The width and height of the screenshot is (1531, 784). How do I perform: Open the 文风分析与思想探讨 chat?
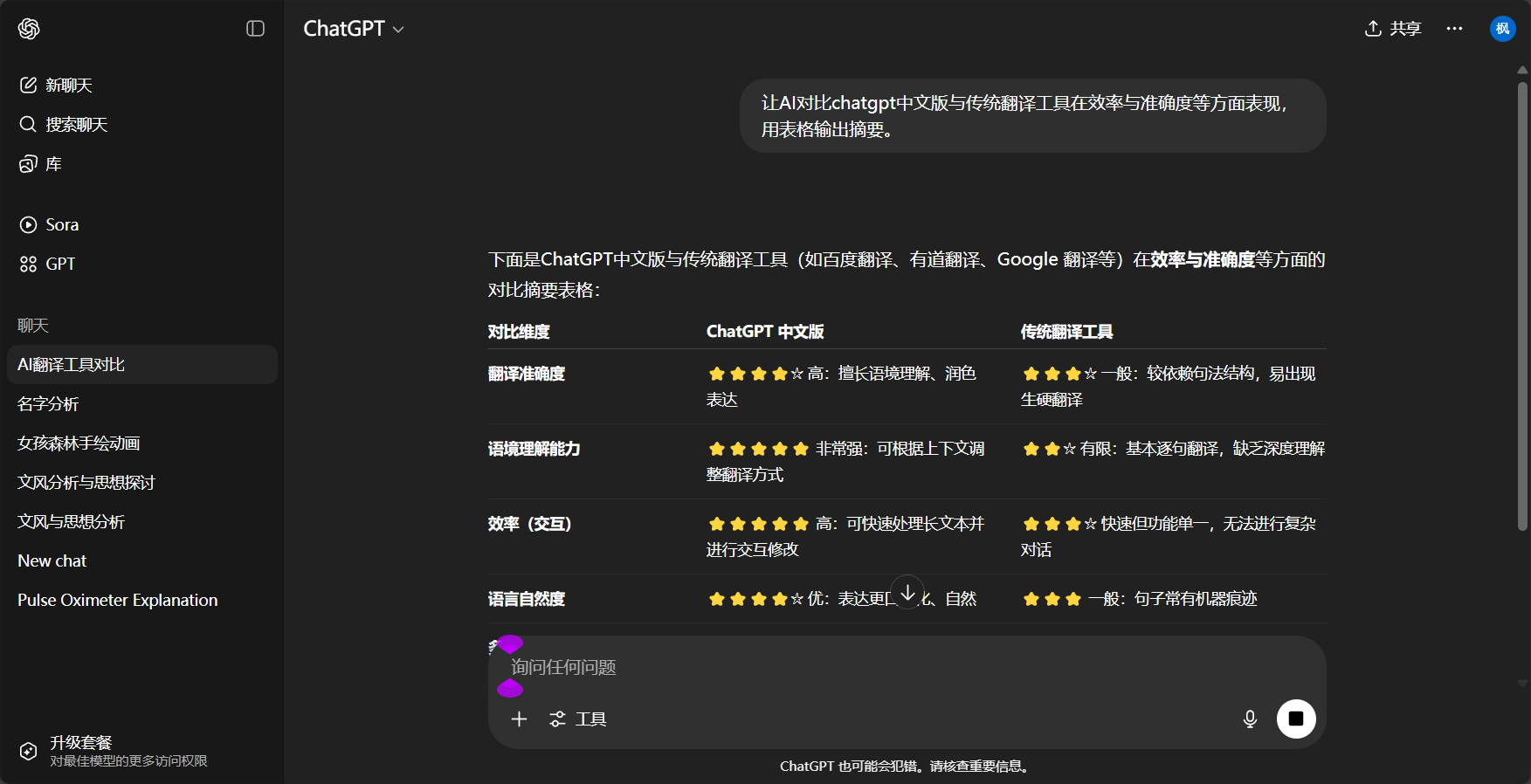pos(142,482)
